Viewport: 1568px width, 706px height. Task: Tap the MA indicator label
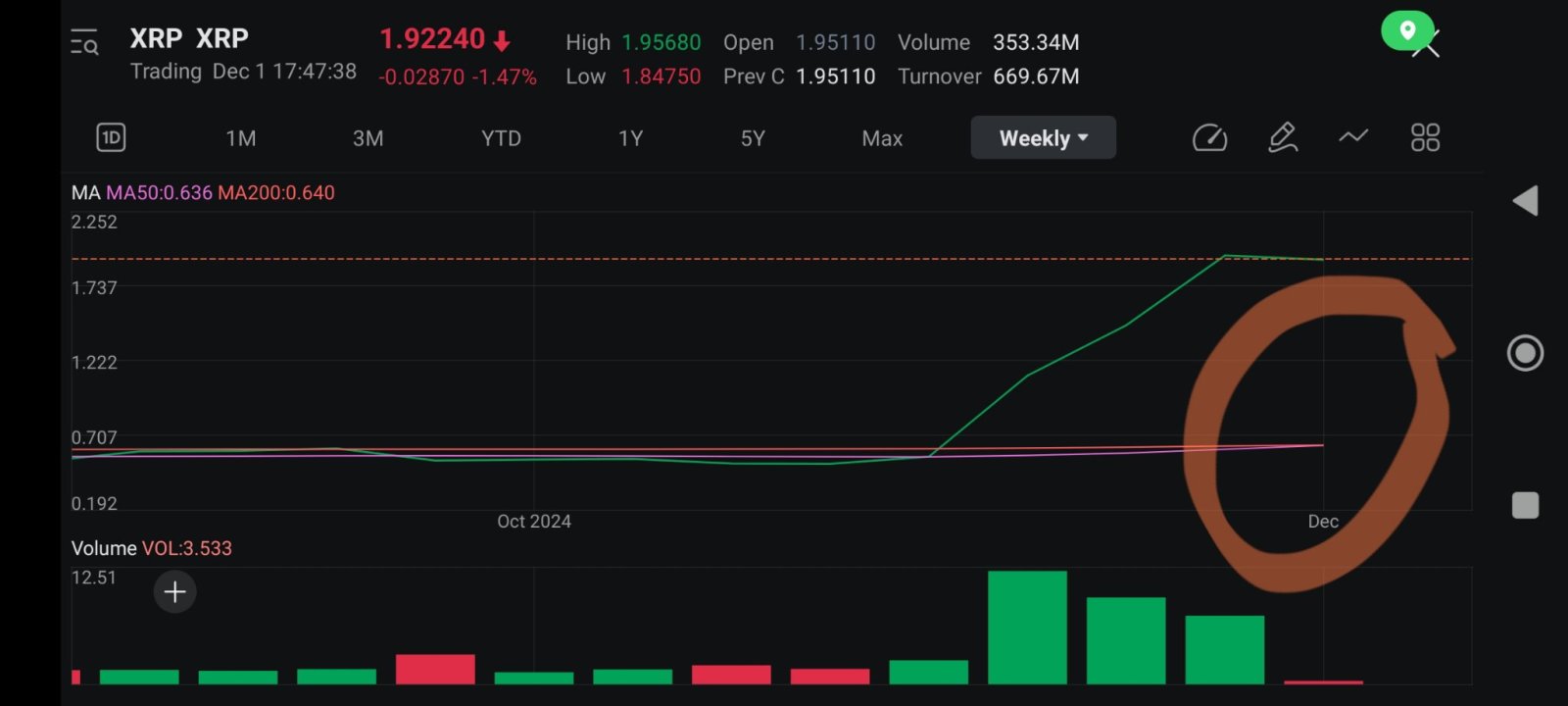point(85,193)
